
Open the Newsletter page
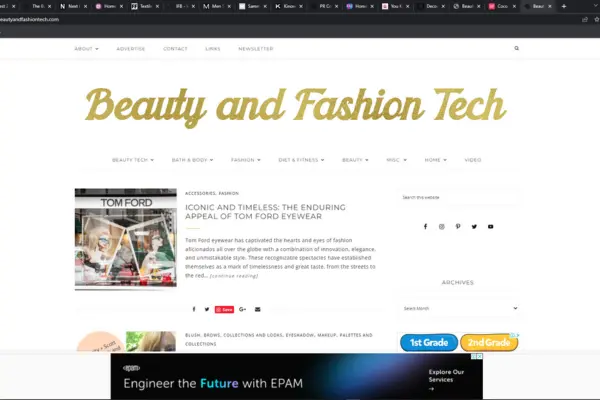[256, 49]
